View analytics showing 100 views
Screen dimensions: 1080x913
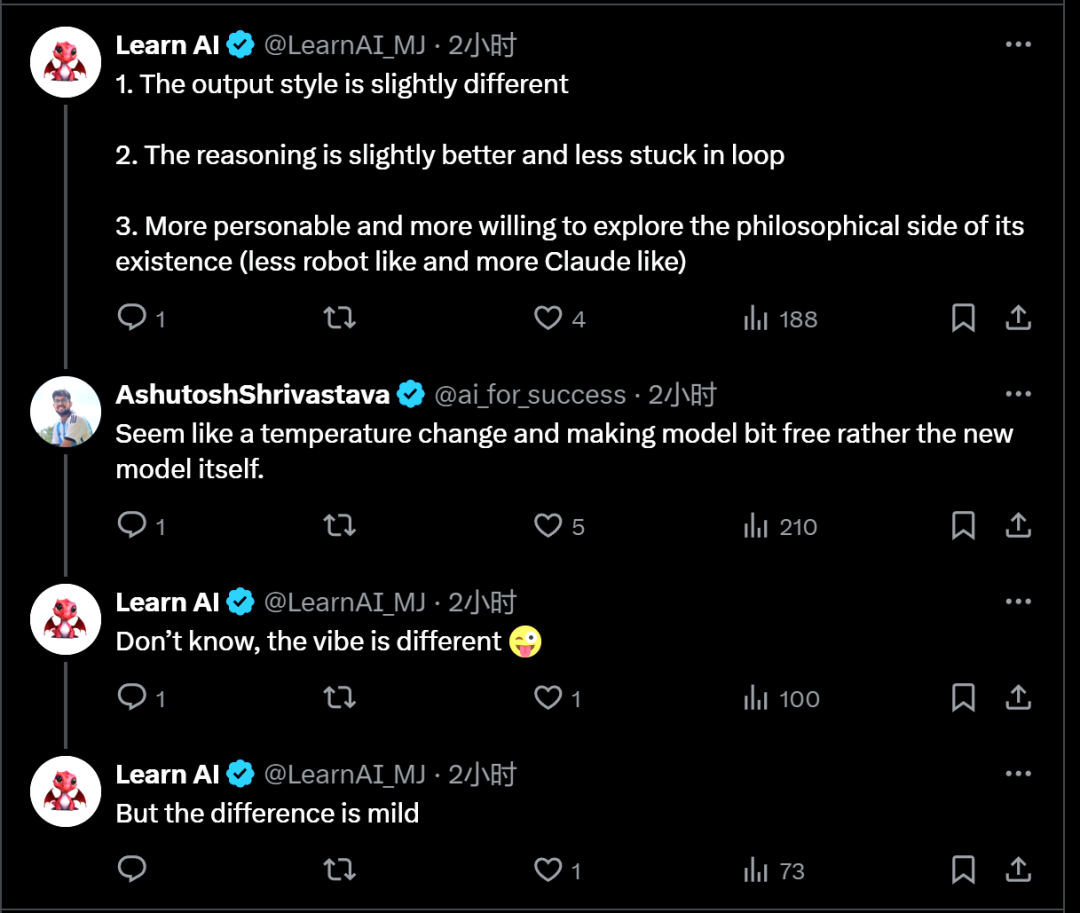pos(782,699)
